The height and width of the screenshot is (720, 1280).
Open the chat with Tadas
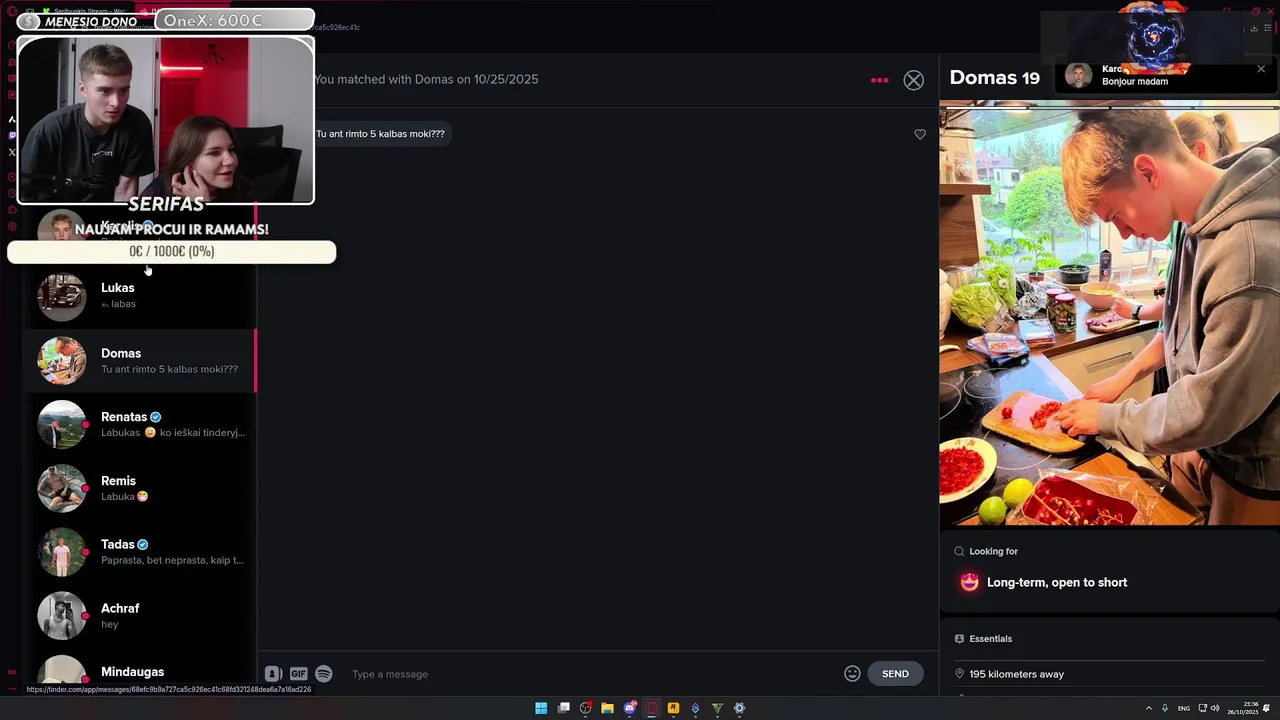pyautogui.click(x=140, y=552)
